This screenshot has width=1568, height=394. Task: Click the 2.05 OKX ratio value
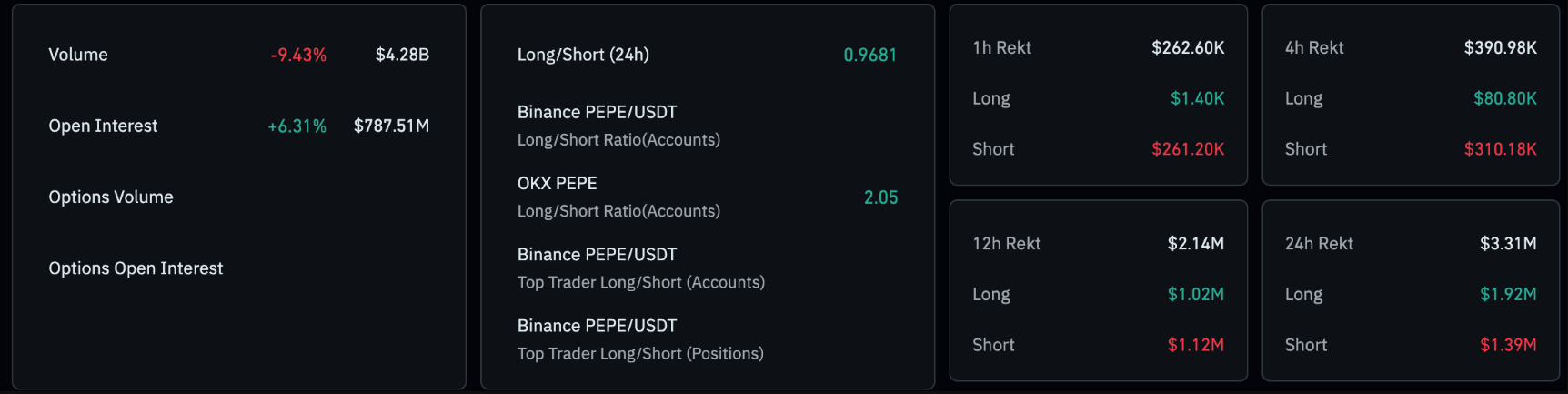pos(880,197)
